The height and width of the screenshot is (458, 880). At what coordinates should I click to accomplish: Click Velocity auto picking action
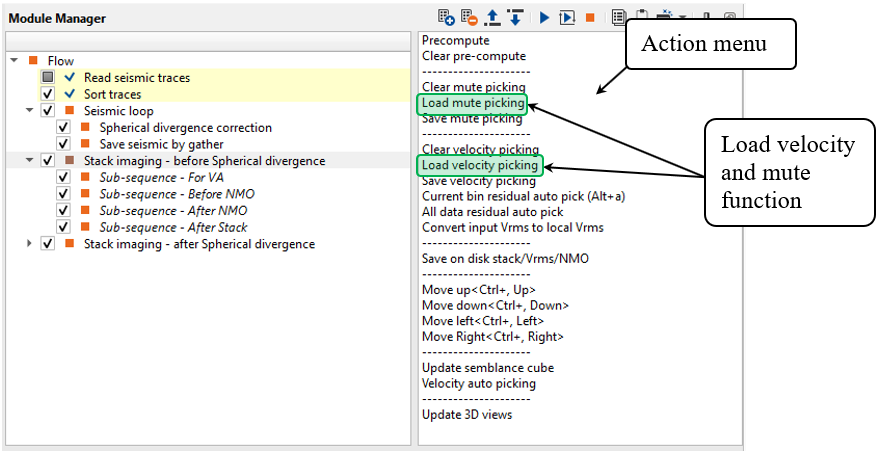[478, 383]
